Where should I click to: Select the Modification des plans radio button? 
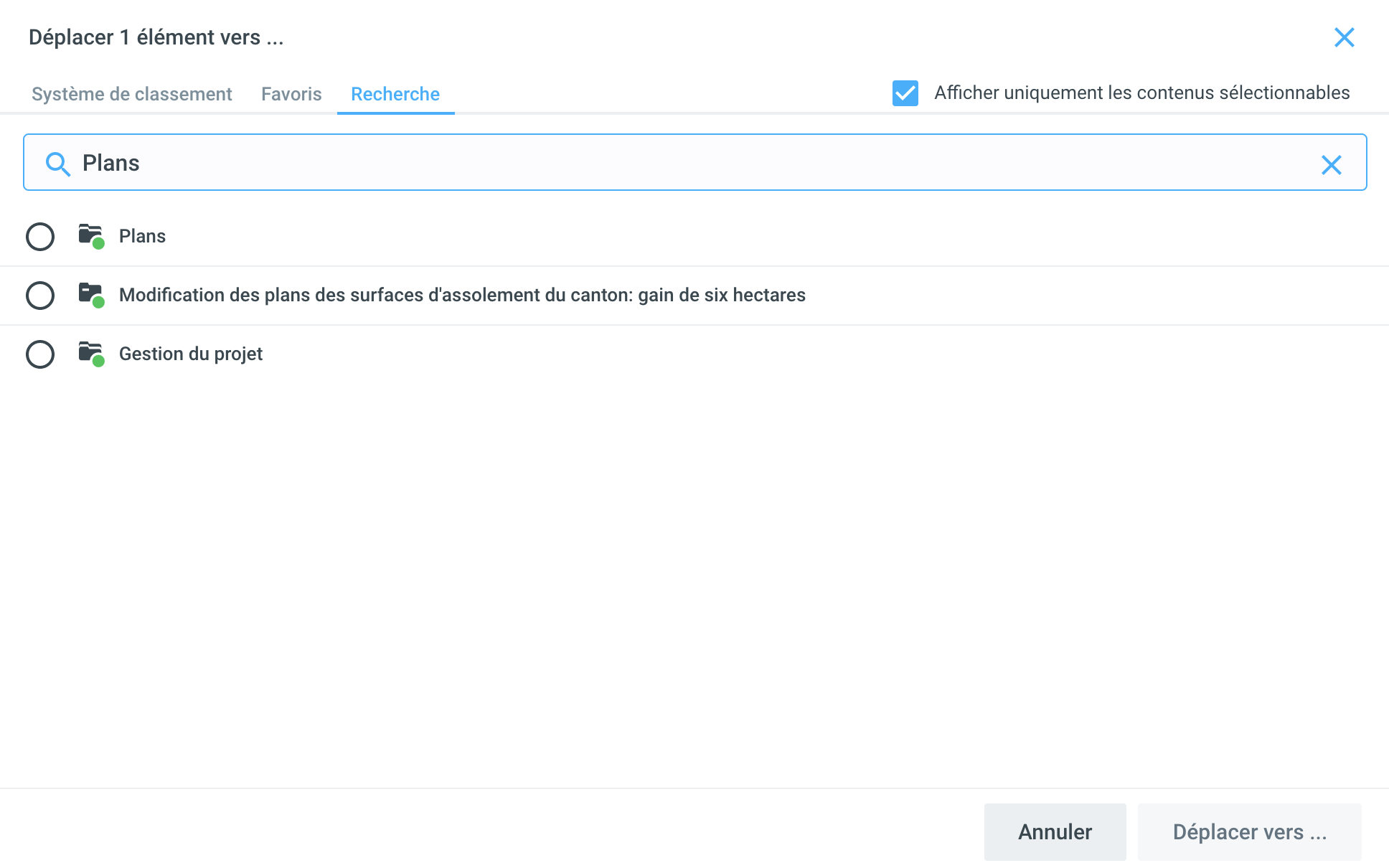(x=40, y=295)
